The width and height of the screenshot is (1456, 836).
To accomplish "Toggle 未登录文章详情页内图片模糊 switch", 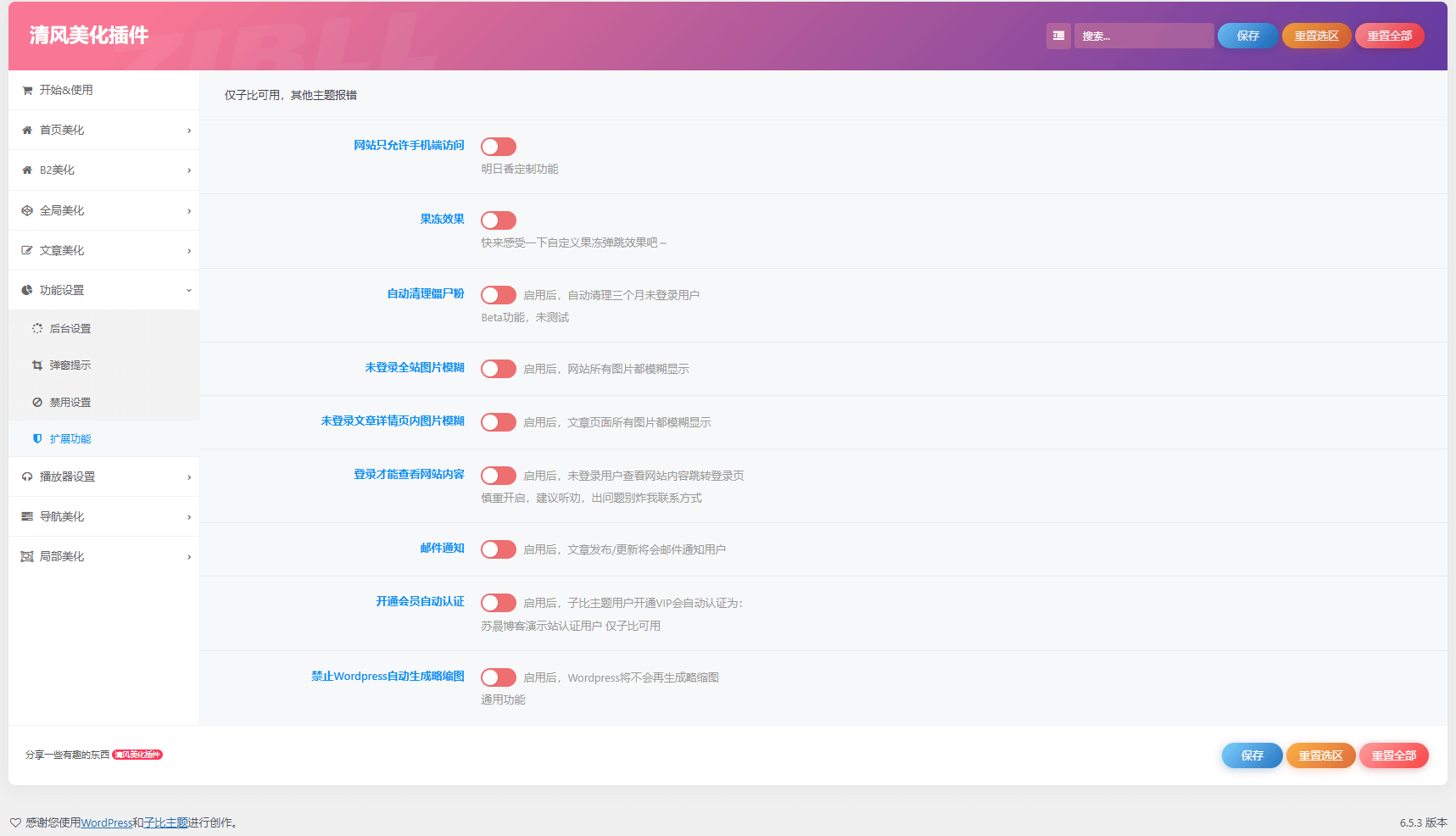I will pyautogui.click(x=499, y=422).
